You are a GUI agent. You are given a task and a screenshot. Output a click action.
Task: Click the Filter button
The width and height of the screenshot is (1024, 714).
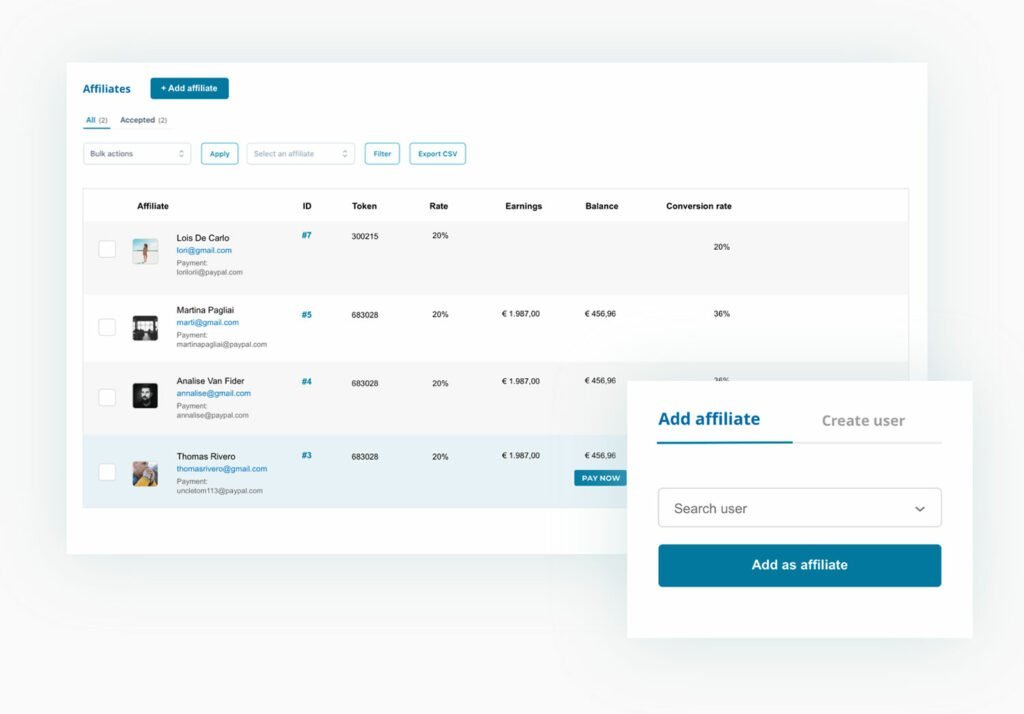381,154
